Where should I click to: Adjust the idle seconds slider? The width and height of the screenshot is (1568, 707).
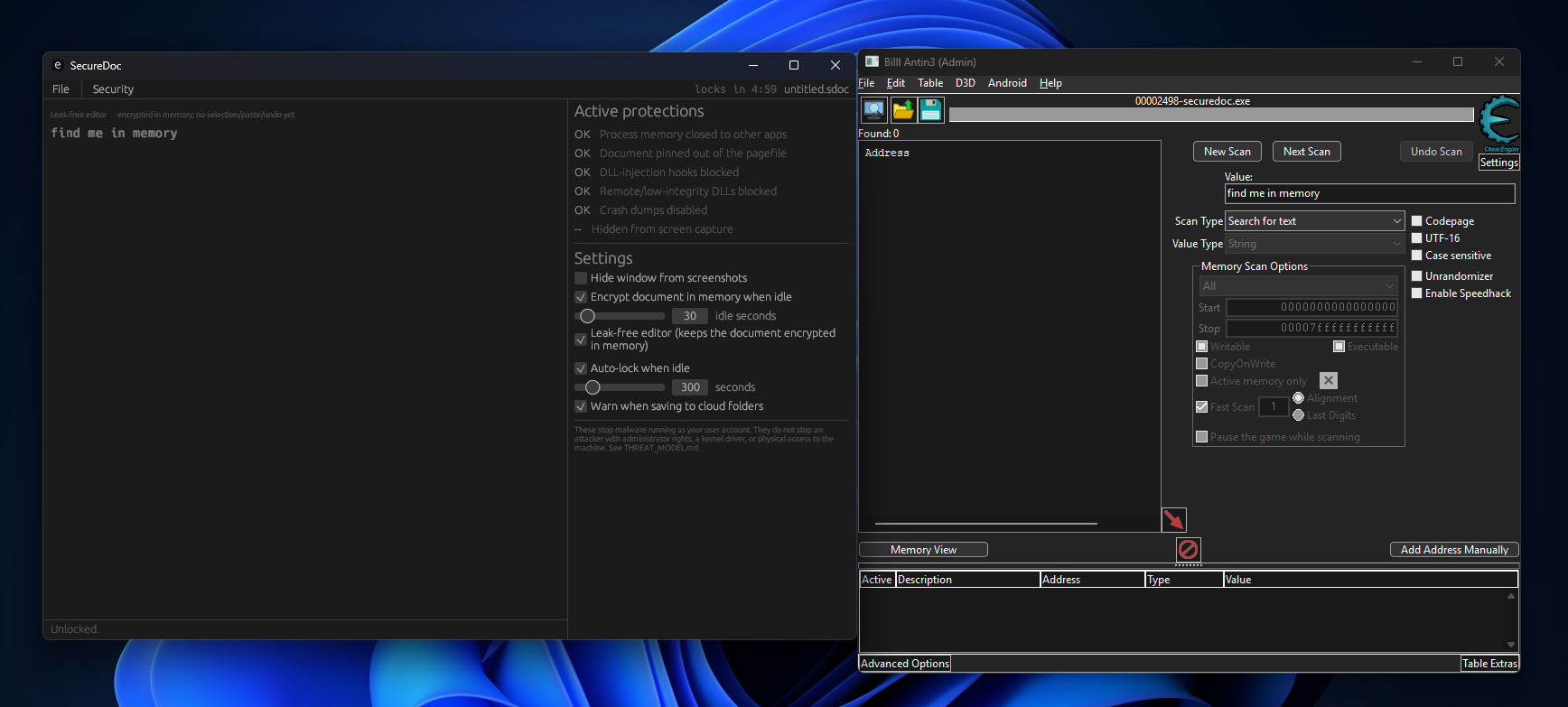tap(620, 316)
